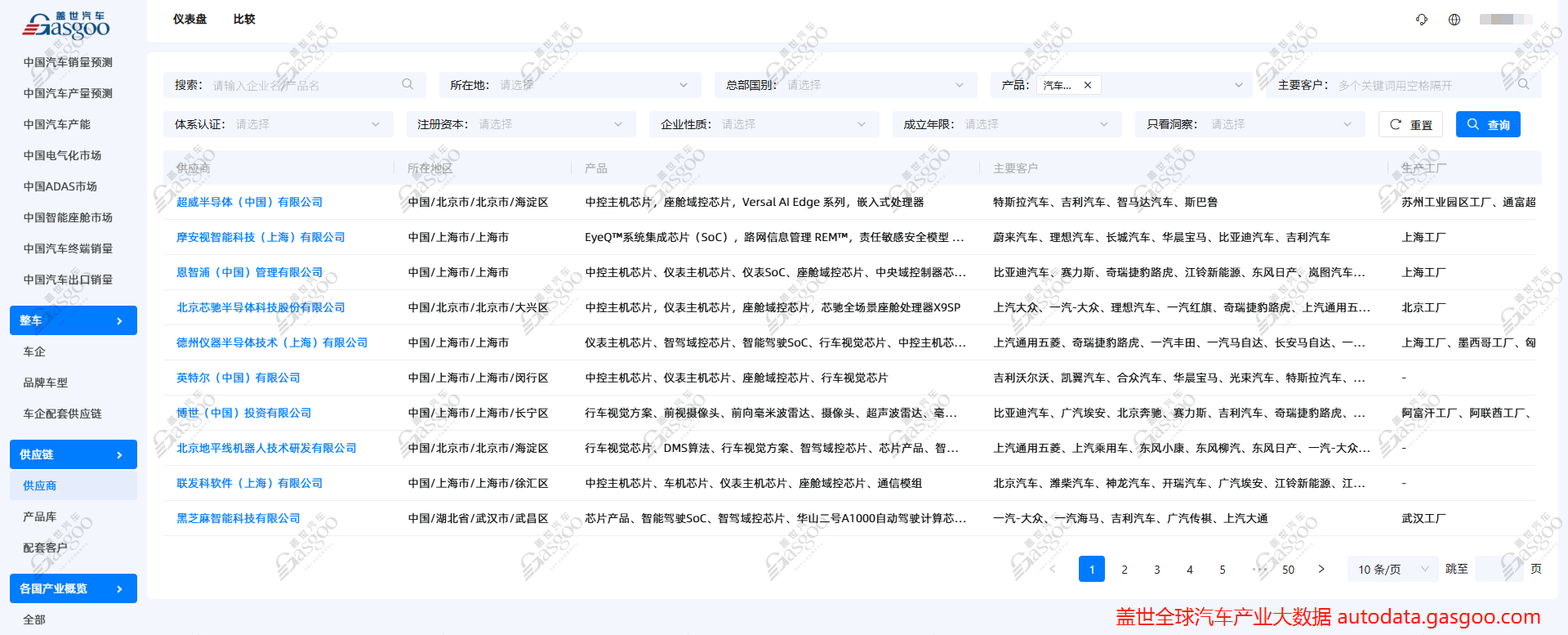Open 摩安视智能科技（上海）有限公司 link
1568x635 pixels.
click(261, 237)
